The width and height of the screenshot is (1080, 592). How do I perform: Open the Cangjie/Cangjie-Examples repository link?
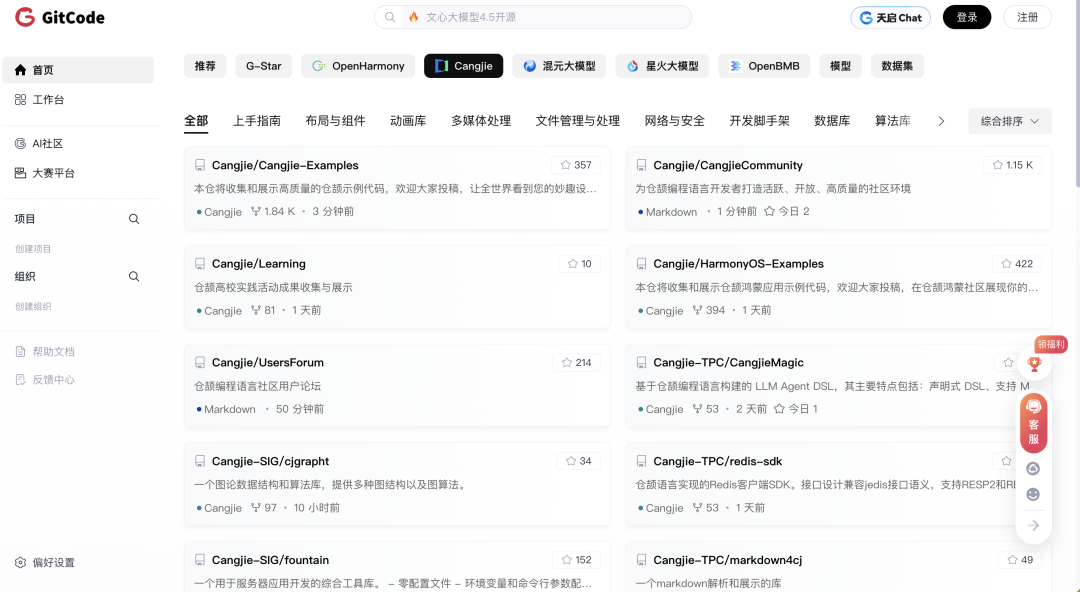[x=285, y=165]
